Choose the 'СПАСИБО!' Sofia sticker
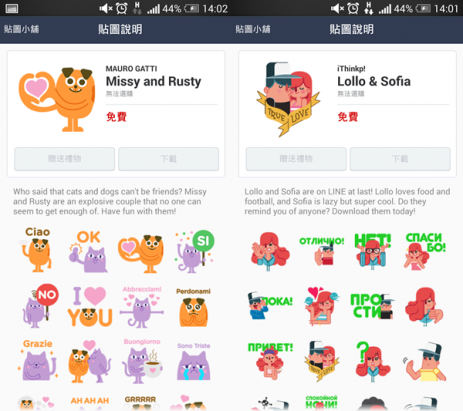This screenshot has width=463, height=411. pyautogui.click(x=424, y=251)
